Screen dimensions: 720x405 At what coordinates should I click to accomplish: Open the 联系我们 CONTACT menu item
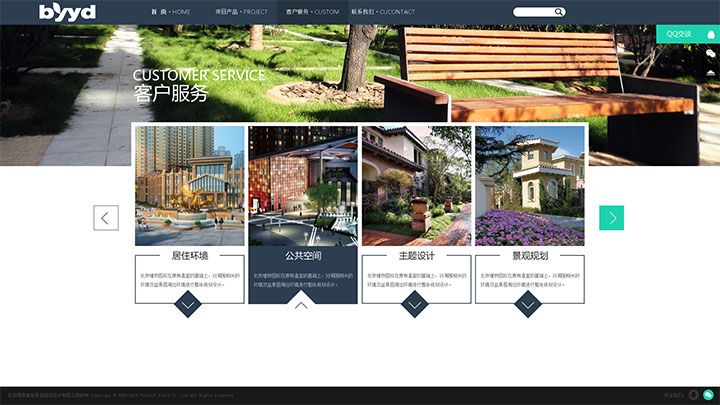(383, 12)
